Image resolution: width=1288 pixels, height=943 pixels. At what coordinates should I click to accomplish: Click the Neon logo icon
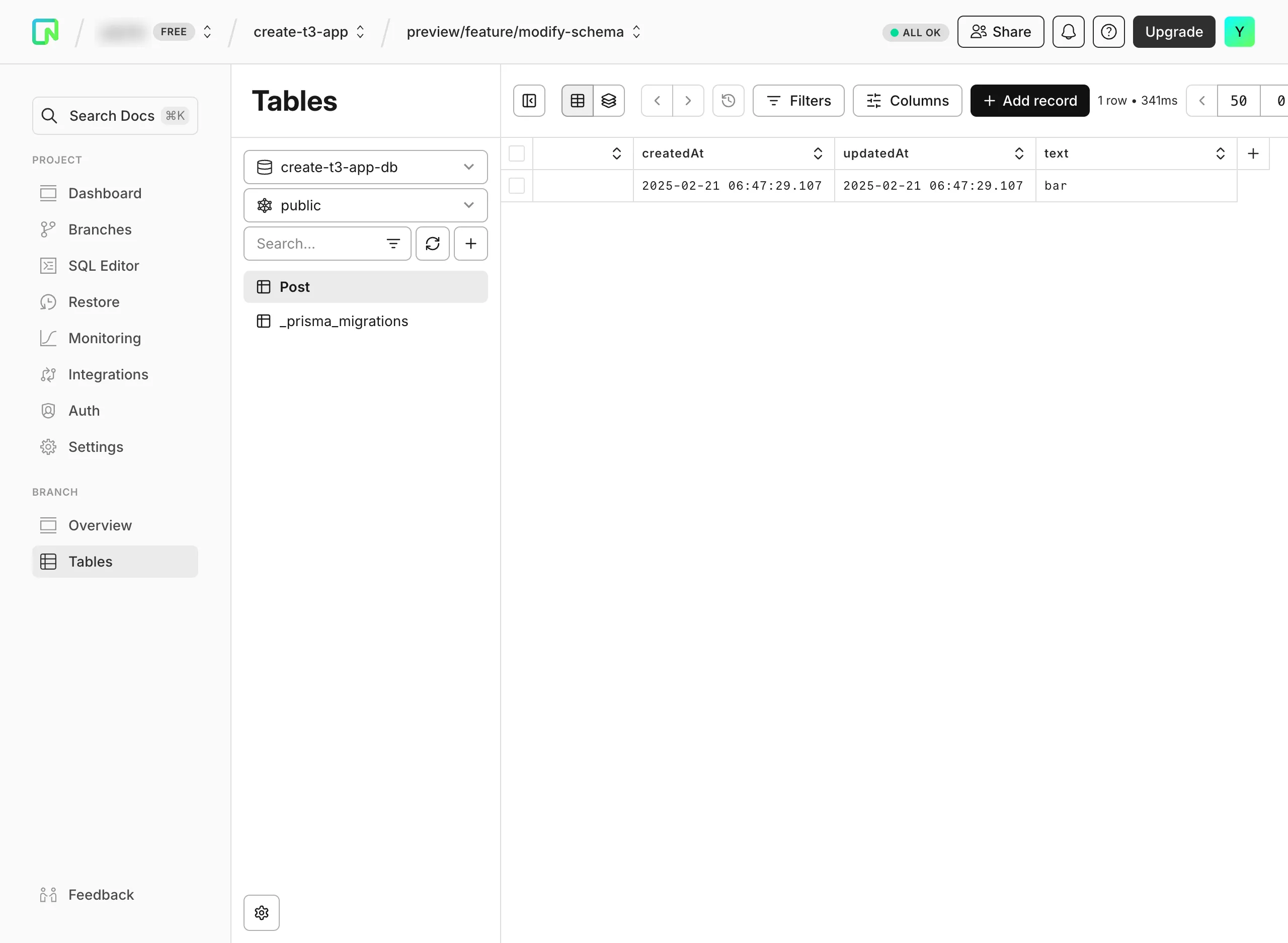click(x=45, y=31)
